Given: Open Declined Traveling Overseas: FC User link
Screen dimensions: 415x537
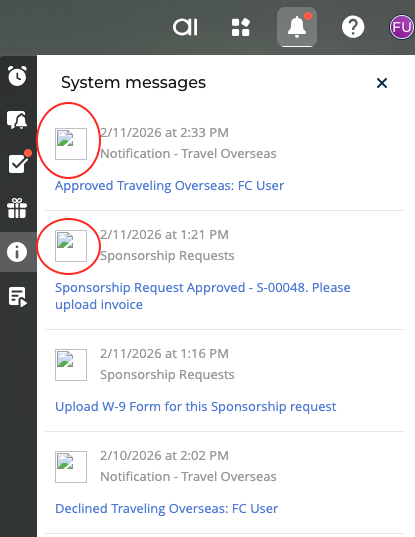Looking at the screenshot, I should [166, 509].
